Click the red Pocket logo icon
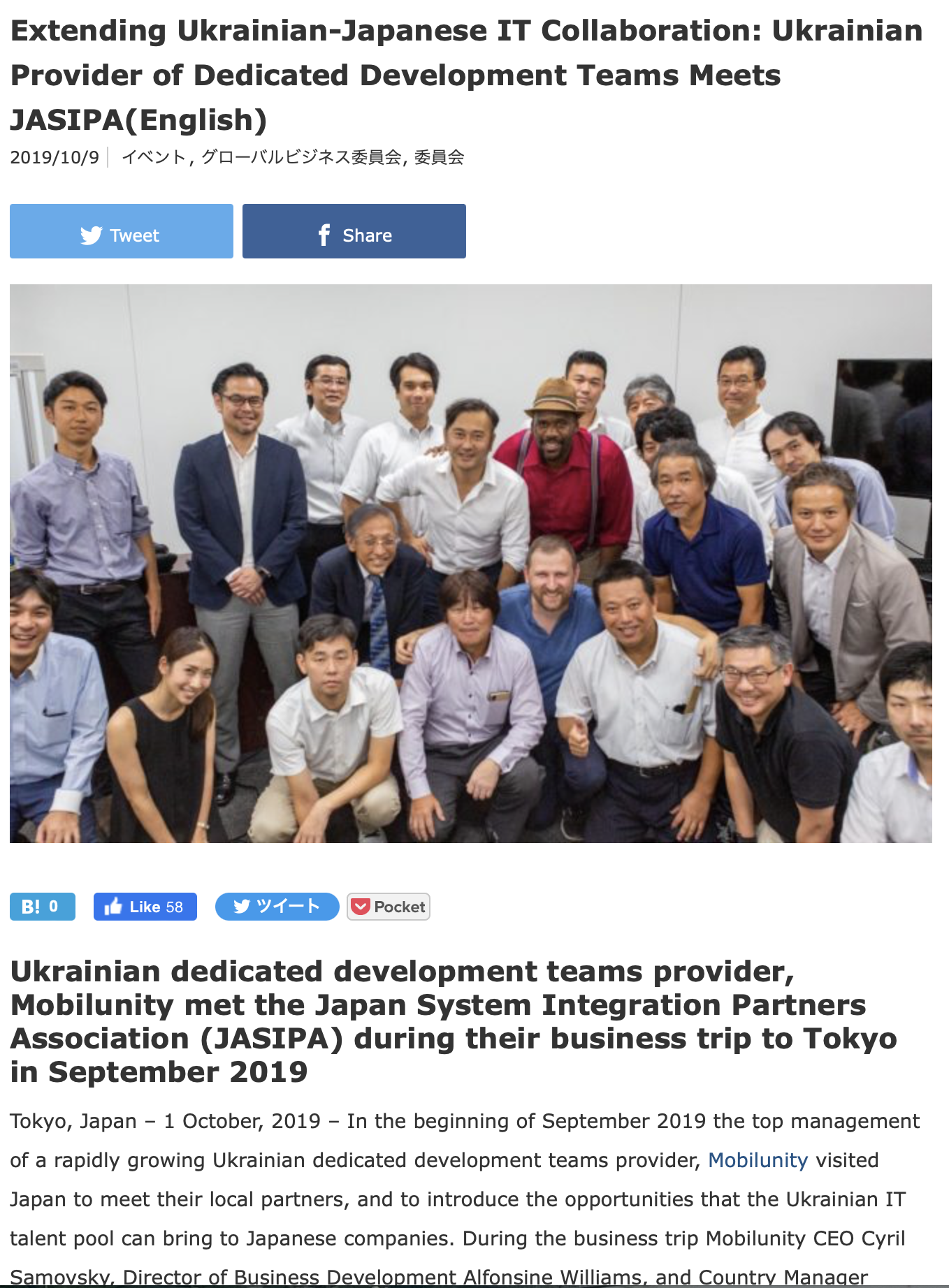Viewport: 949px width, 1288px height. [360, 907]
